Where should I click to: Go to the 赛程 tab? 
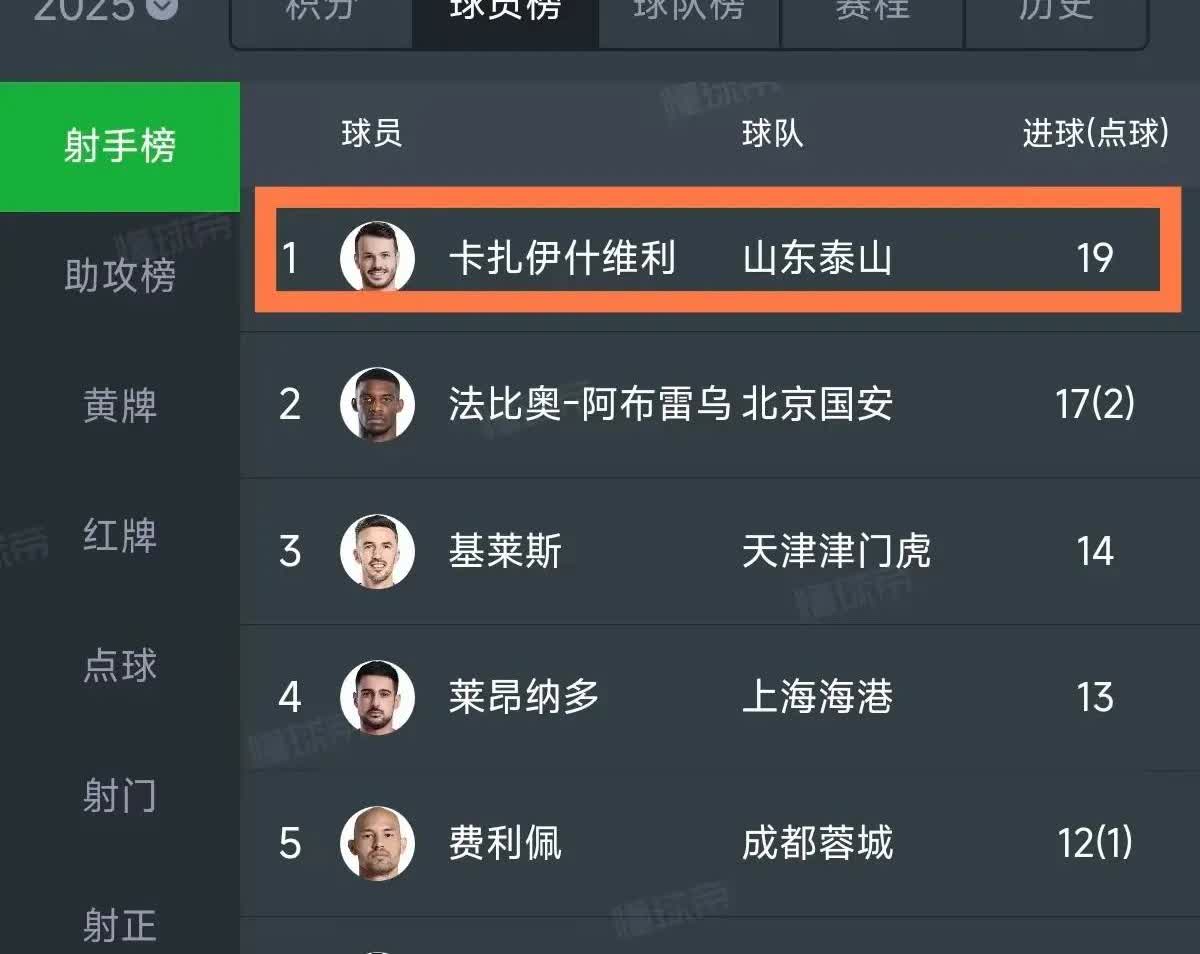[872, 10]
